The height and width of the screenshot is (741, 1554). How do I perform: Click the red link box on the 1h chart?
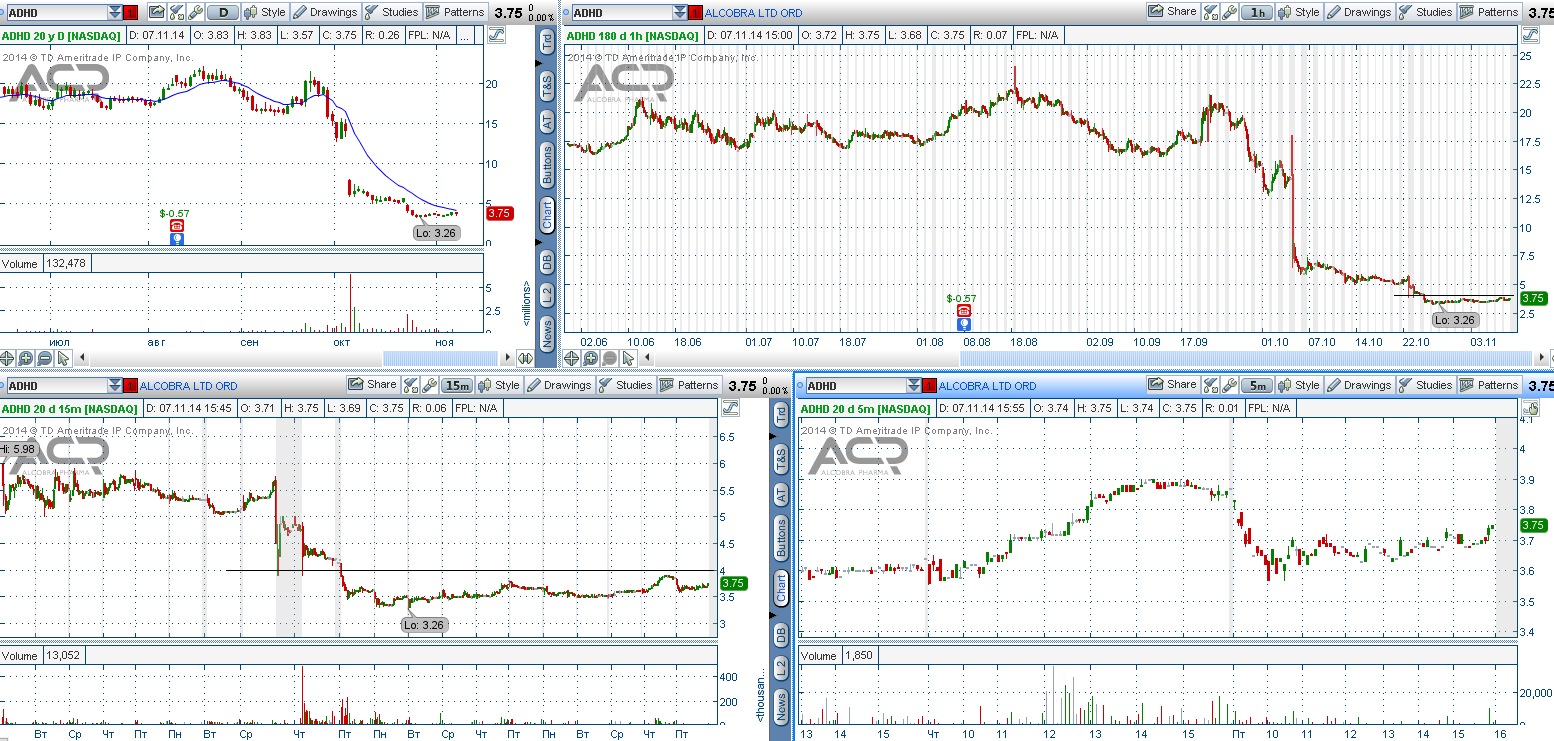[696, 13]
